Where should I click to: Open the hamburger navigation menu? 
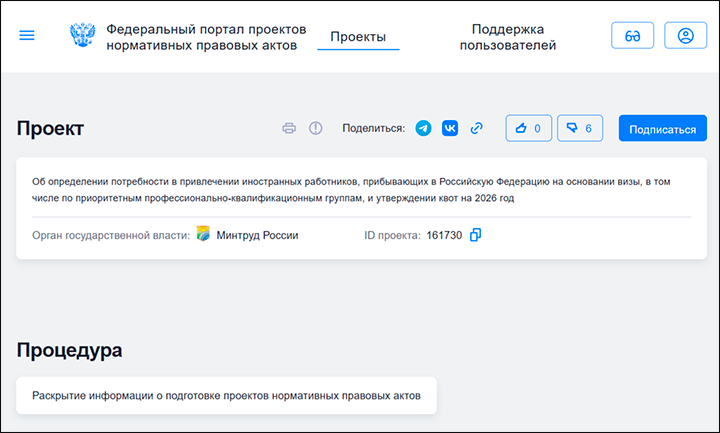click(x=27, y=36)
